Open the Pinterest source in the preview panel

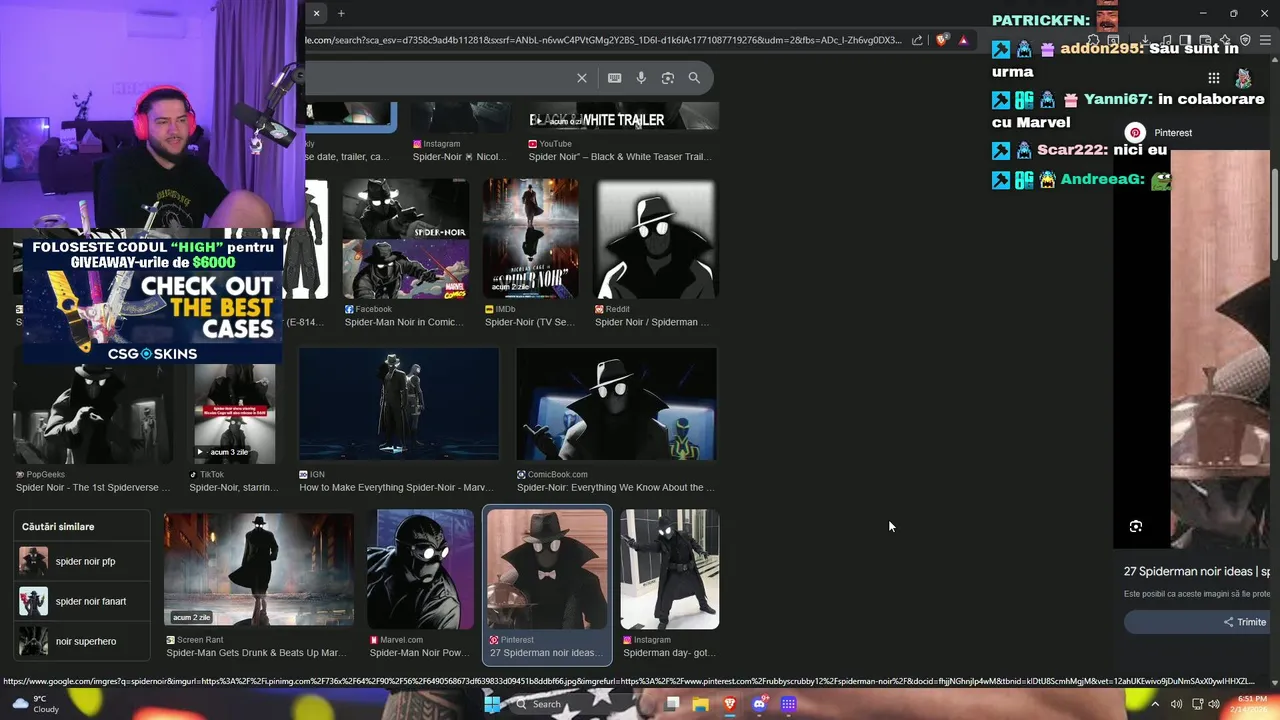1160,132
